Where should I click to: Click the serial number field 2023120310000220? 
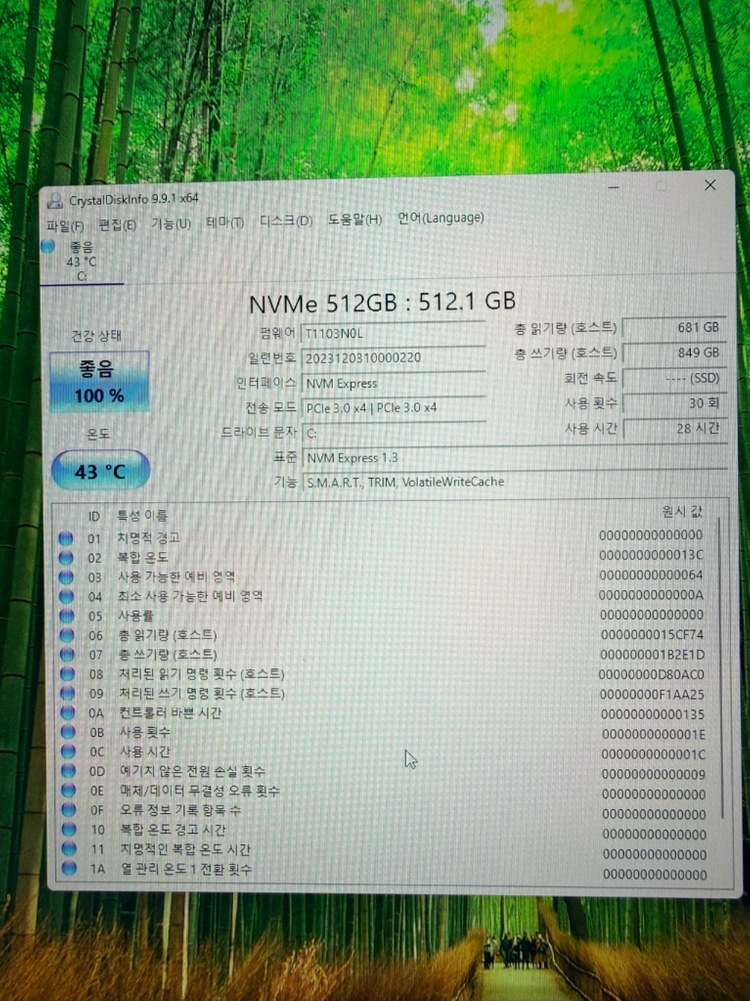click(393, 358)
